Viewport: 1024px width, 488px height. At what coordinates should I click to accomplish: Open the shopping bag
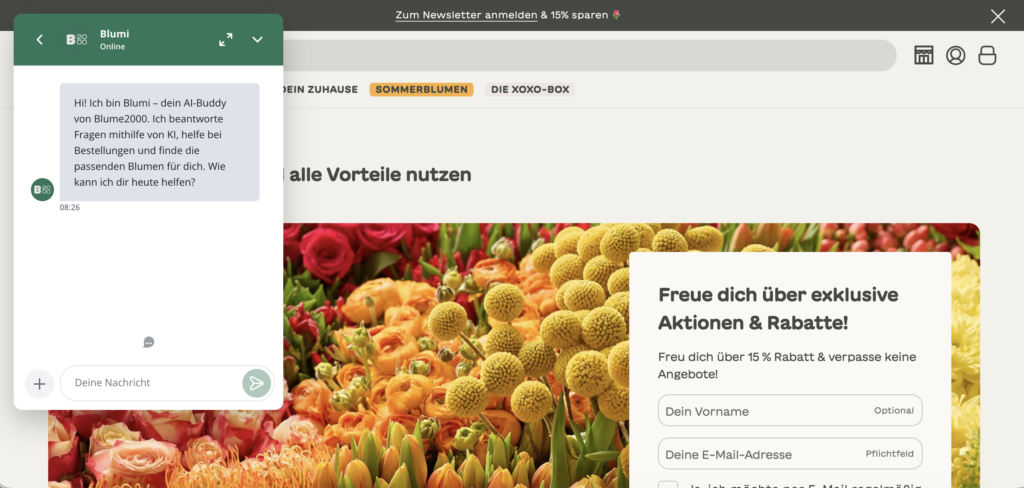987,56
